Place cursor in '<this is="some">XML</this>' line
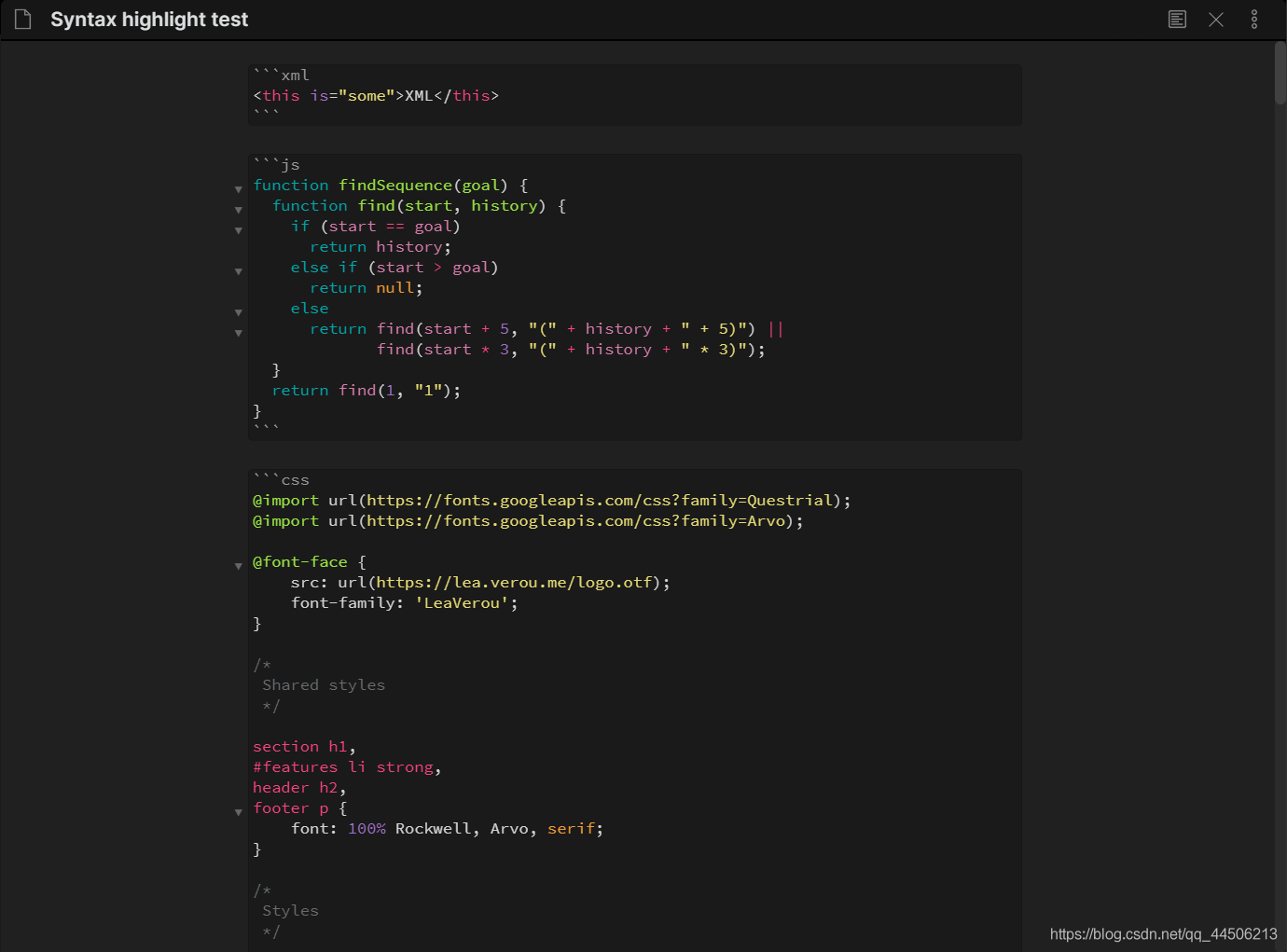The height and width of the screenshot is (952, 1287). click(x=376, y=96)
